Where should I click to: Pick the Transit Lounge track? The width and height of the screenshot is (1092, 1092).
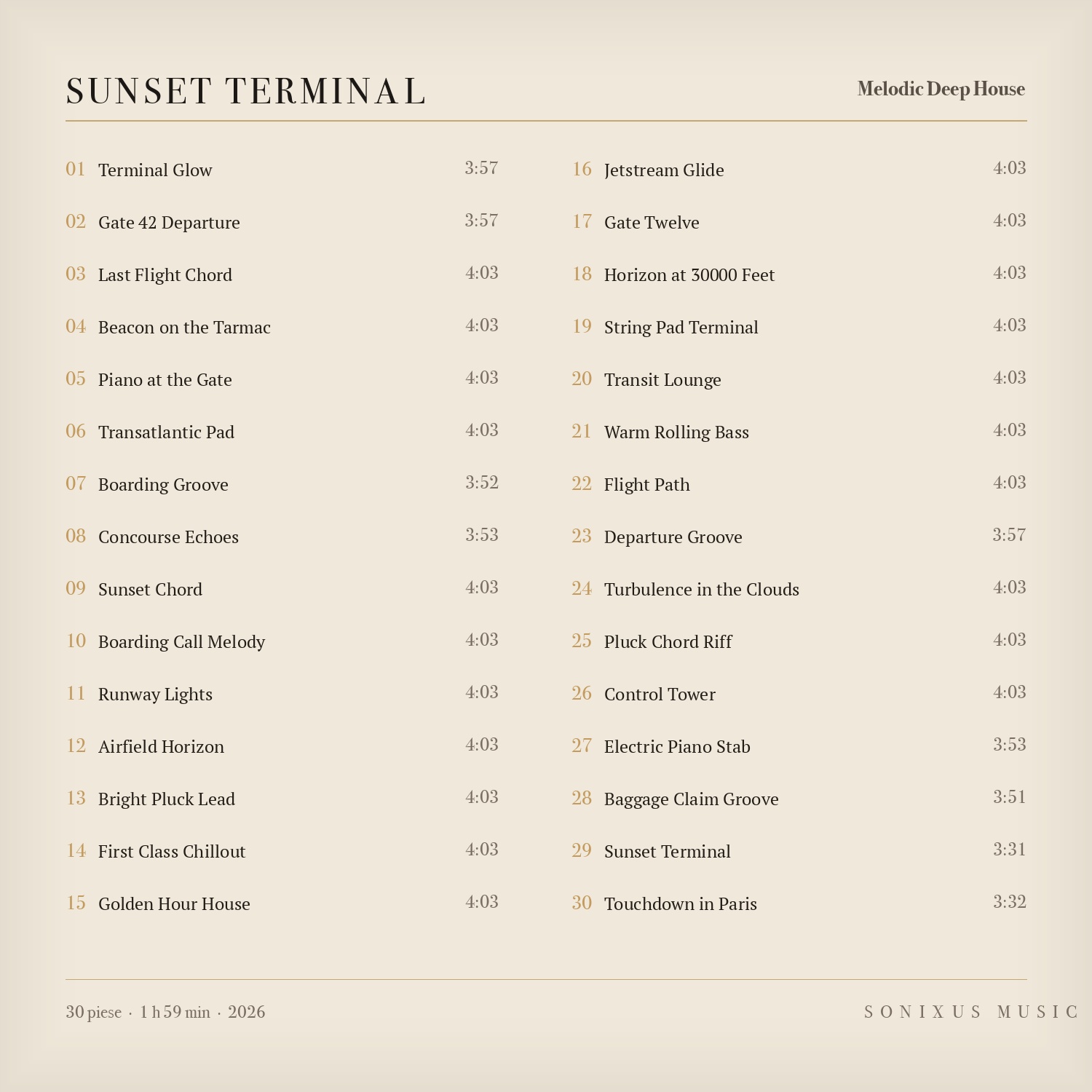[x=662, y=379]
